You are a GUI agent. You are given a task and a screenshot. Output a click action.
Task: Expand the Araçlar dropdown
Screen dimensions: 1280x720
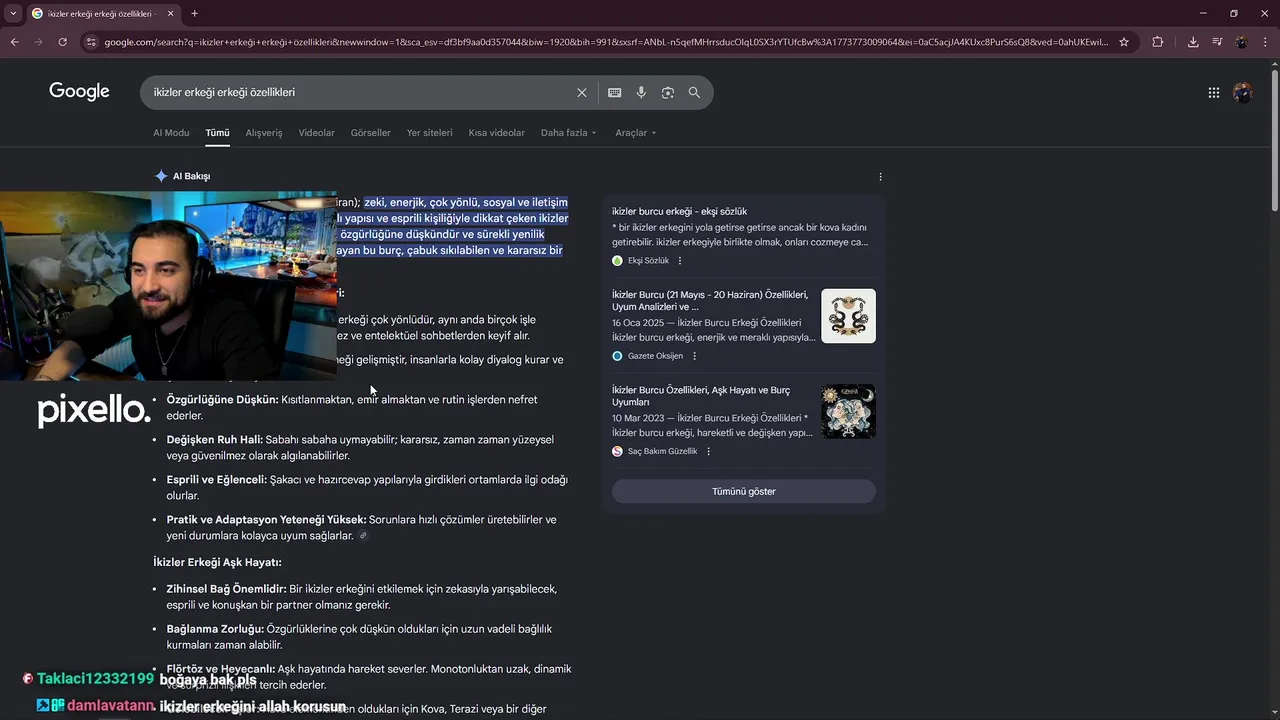(636, 133)
